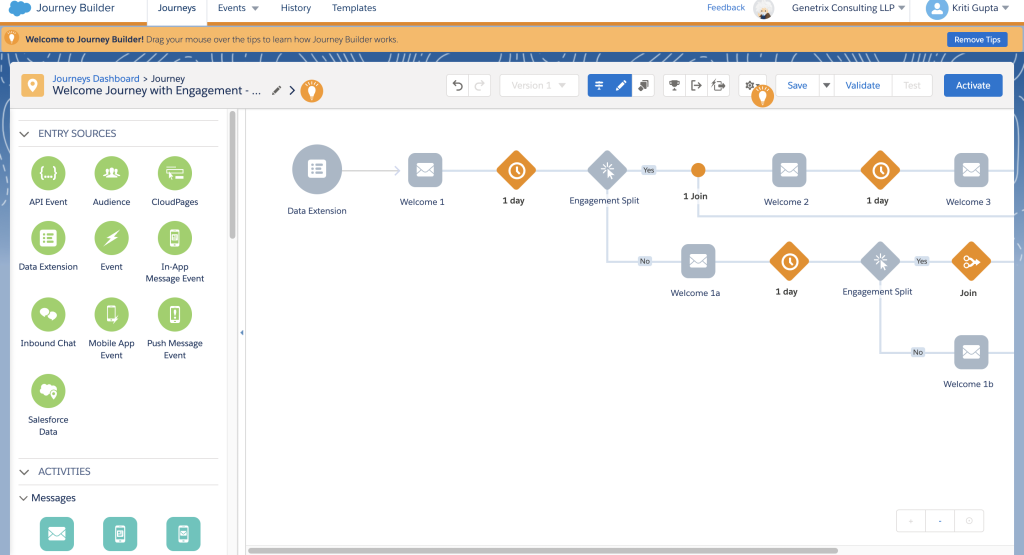Viewport: 1024px width, 555px height.
Task: Choose the CloudPages entry source
Action: click(175, 173)
